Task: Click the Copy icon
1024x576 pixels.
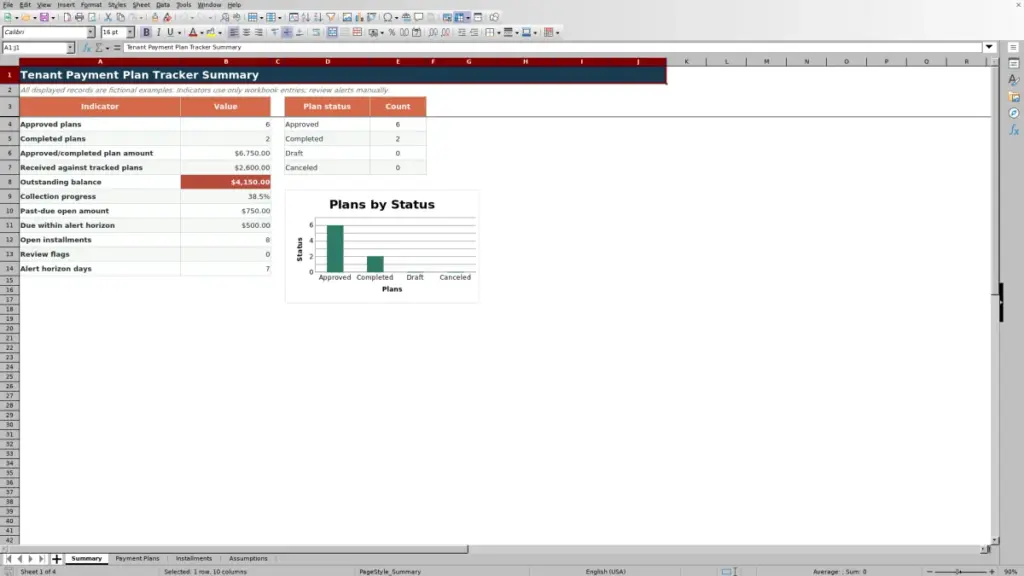Action: click(120, 17)
